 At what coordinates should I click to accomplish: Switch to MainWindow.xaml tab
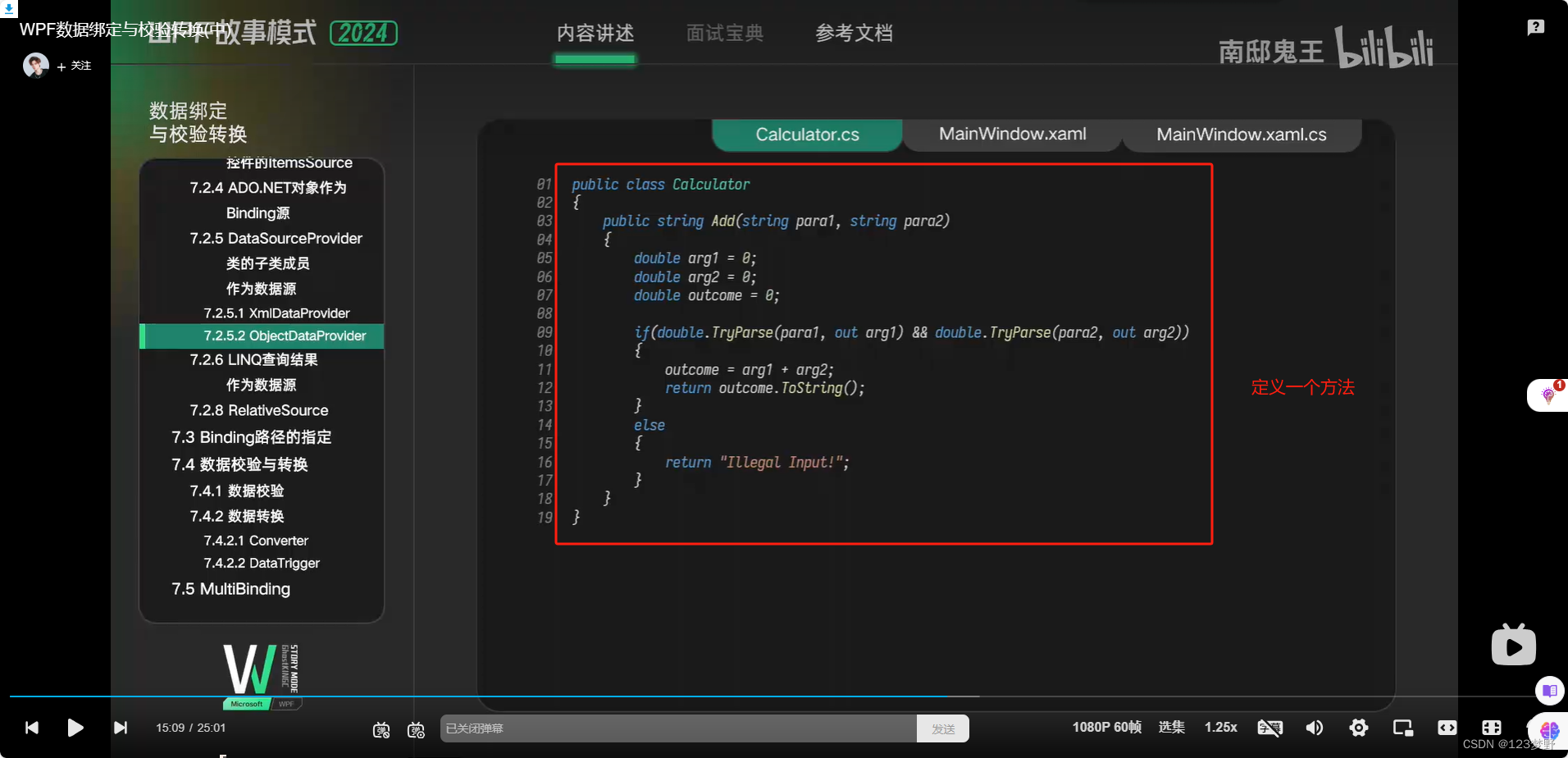1012,135
